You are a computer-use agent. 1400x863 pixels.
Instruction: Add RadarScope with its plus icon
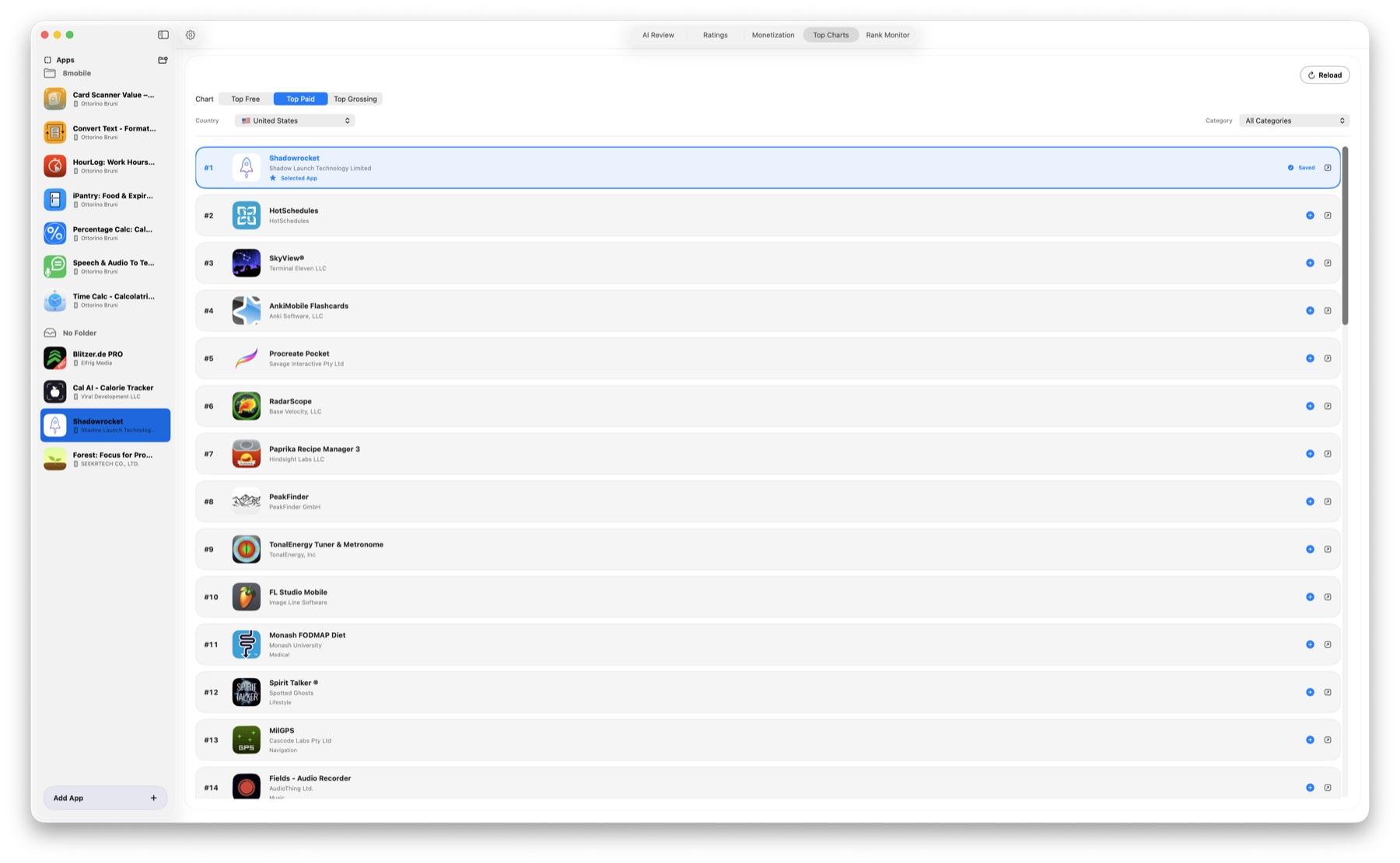(1310, 406)
